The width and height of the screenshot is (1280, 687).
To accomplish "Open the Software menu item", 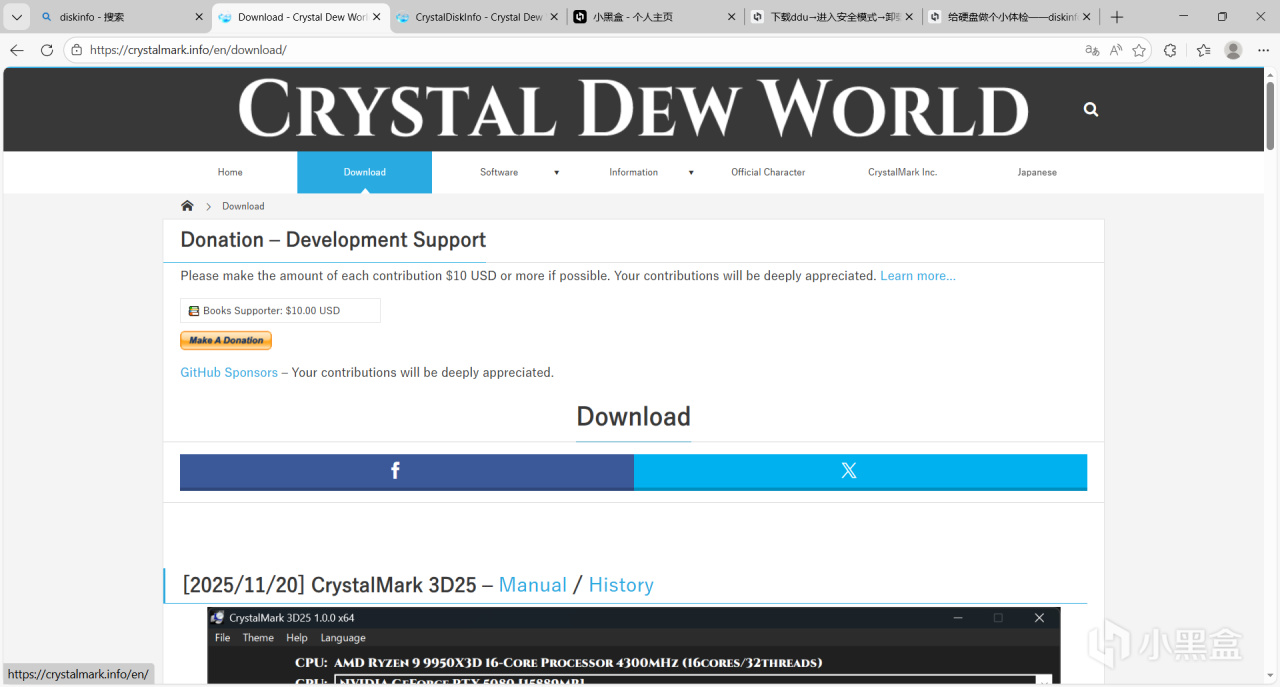I will (499, 172).
